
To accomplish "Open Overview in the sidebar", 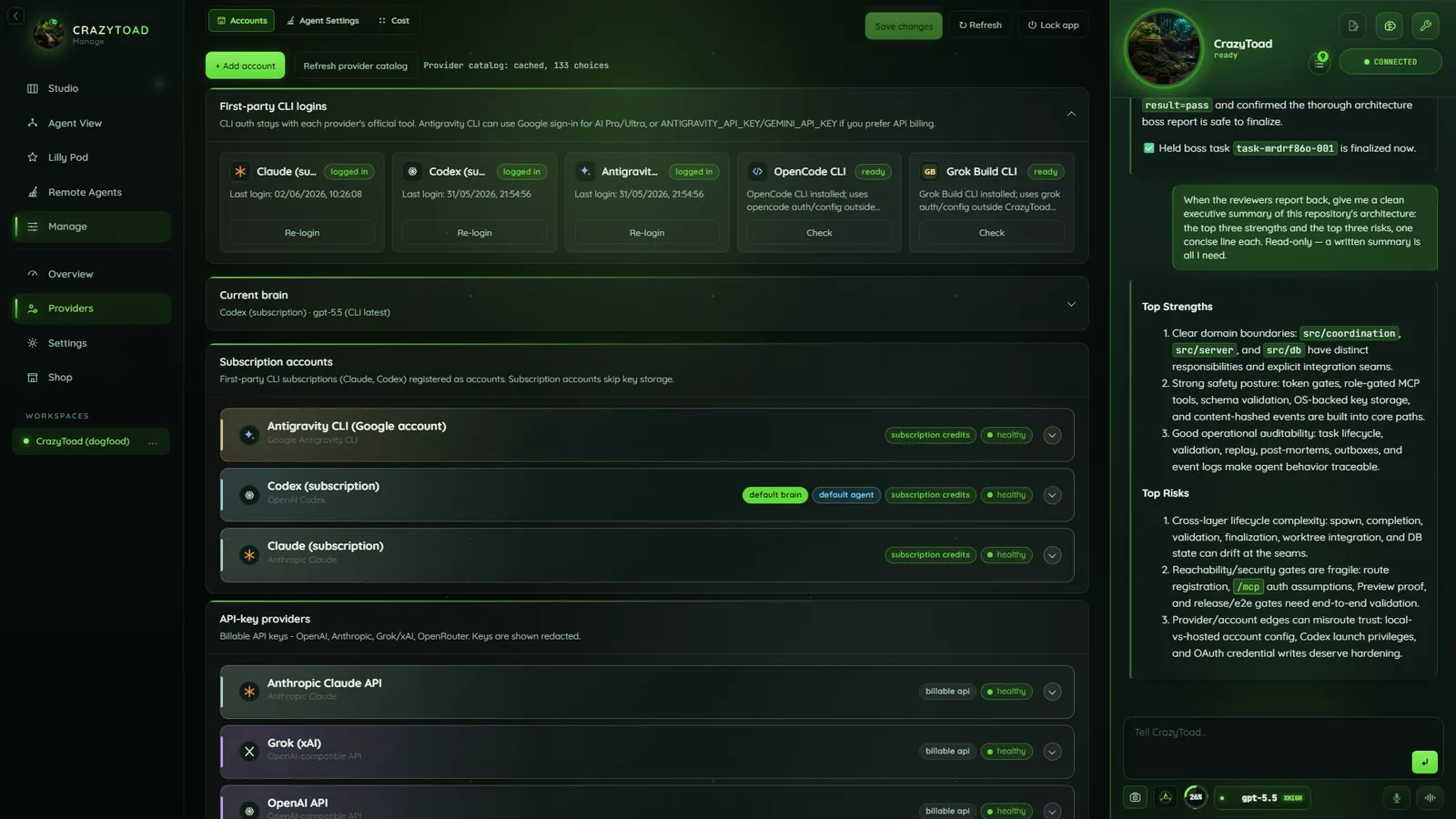I will pos(91,274).
